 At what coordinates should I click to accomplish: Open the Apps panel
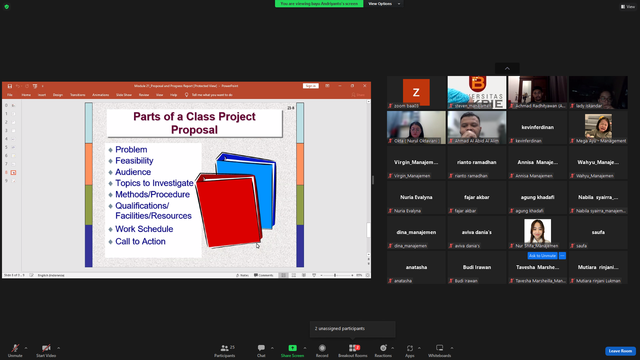pyautogui.click(x=410, y=350)
